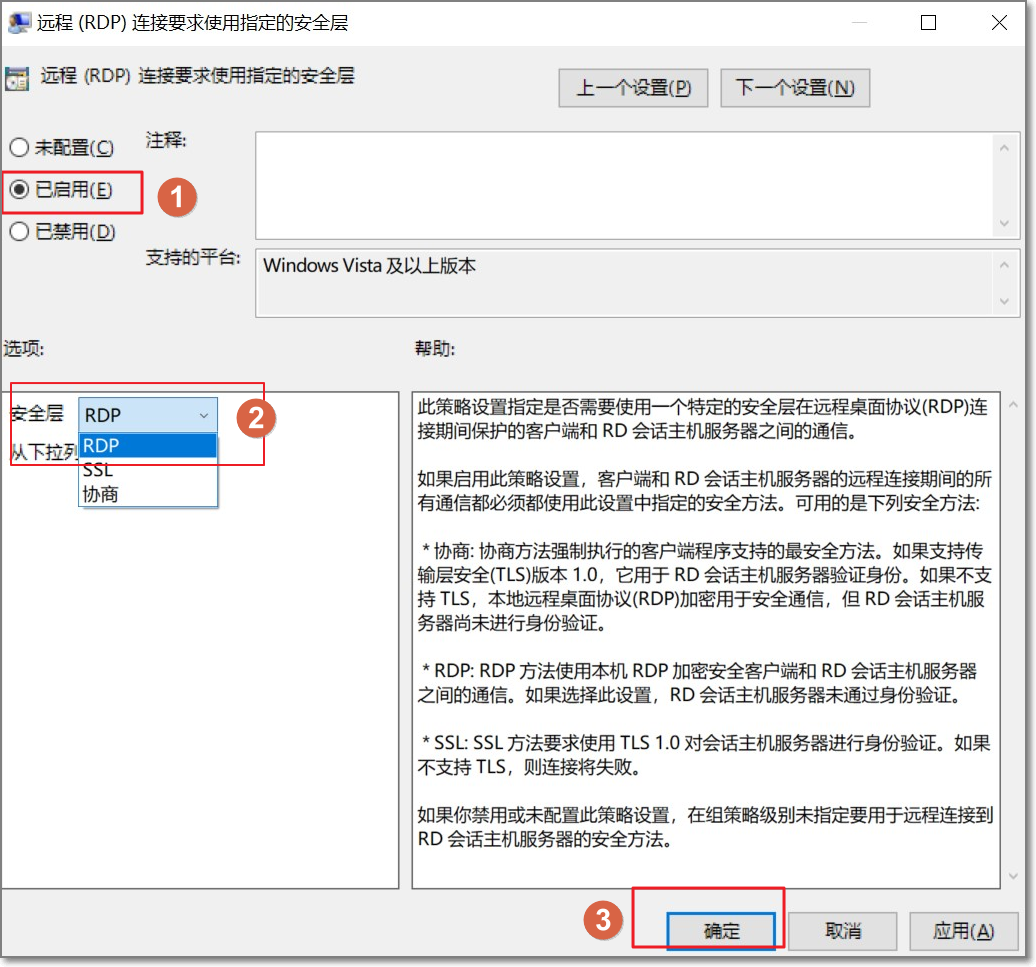Select the 已启用(E) radio button
This screenshot has height=967, width=1036.
click(x=19, y=190)
